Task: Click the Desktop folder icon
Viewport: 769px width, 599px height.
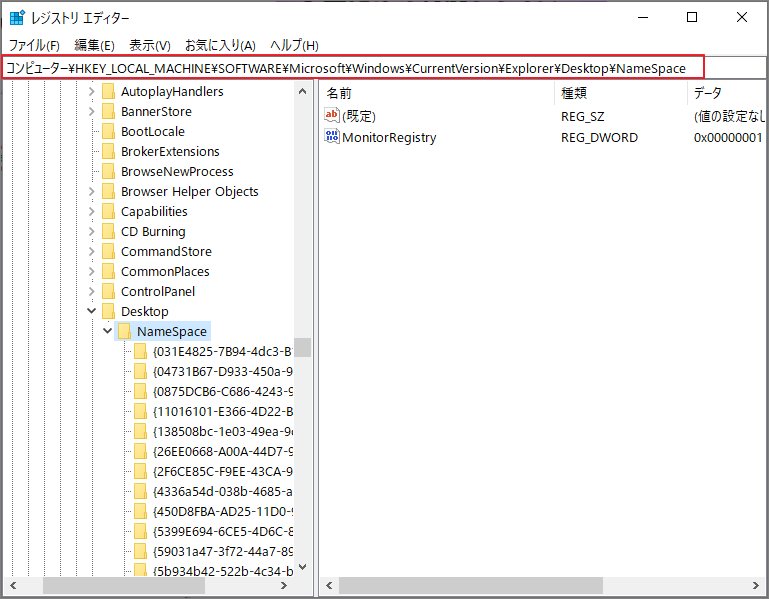Action: (108, 312)
